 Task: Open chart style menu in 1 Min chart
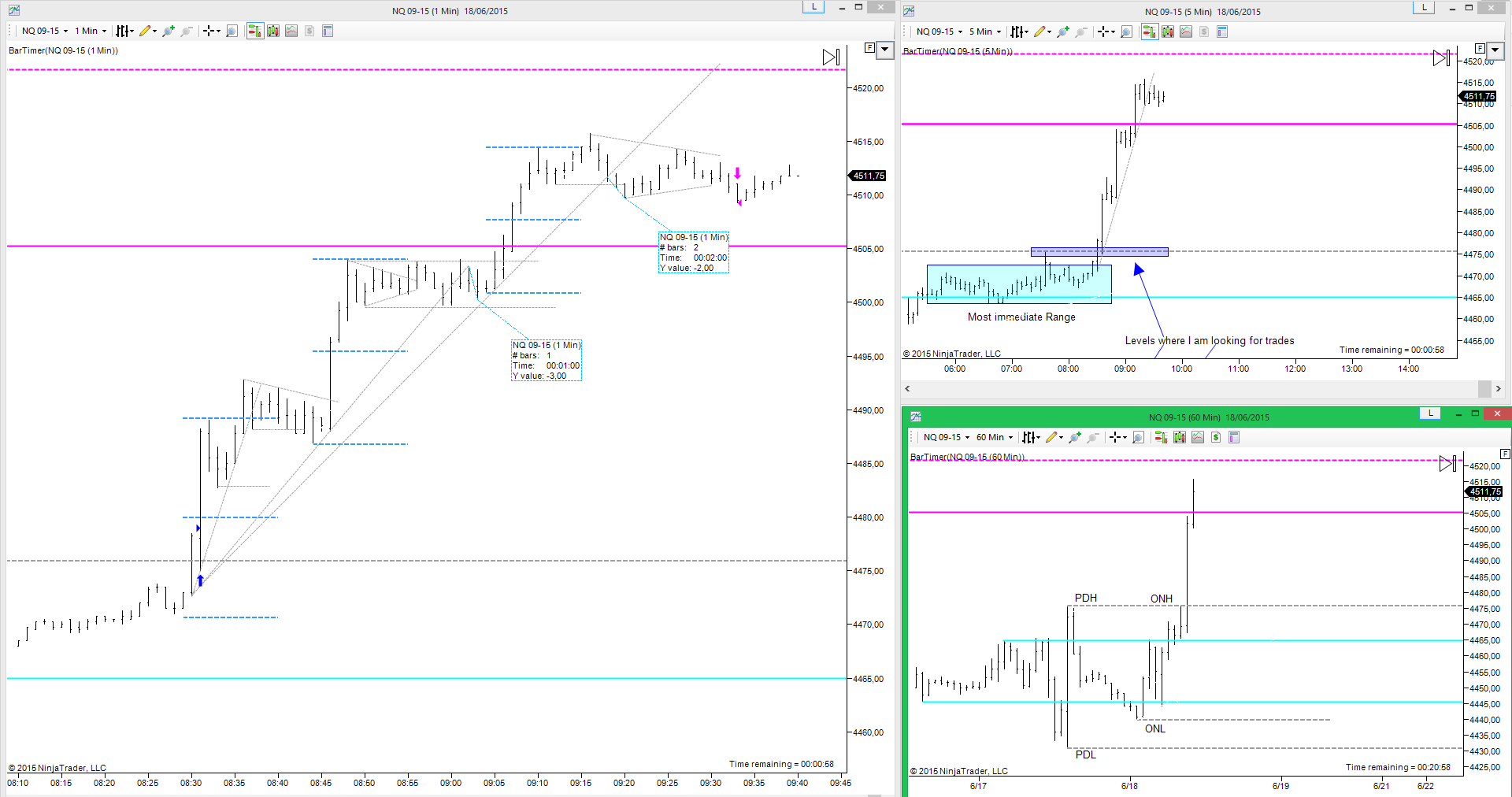pos(124,31)
